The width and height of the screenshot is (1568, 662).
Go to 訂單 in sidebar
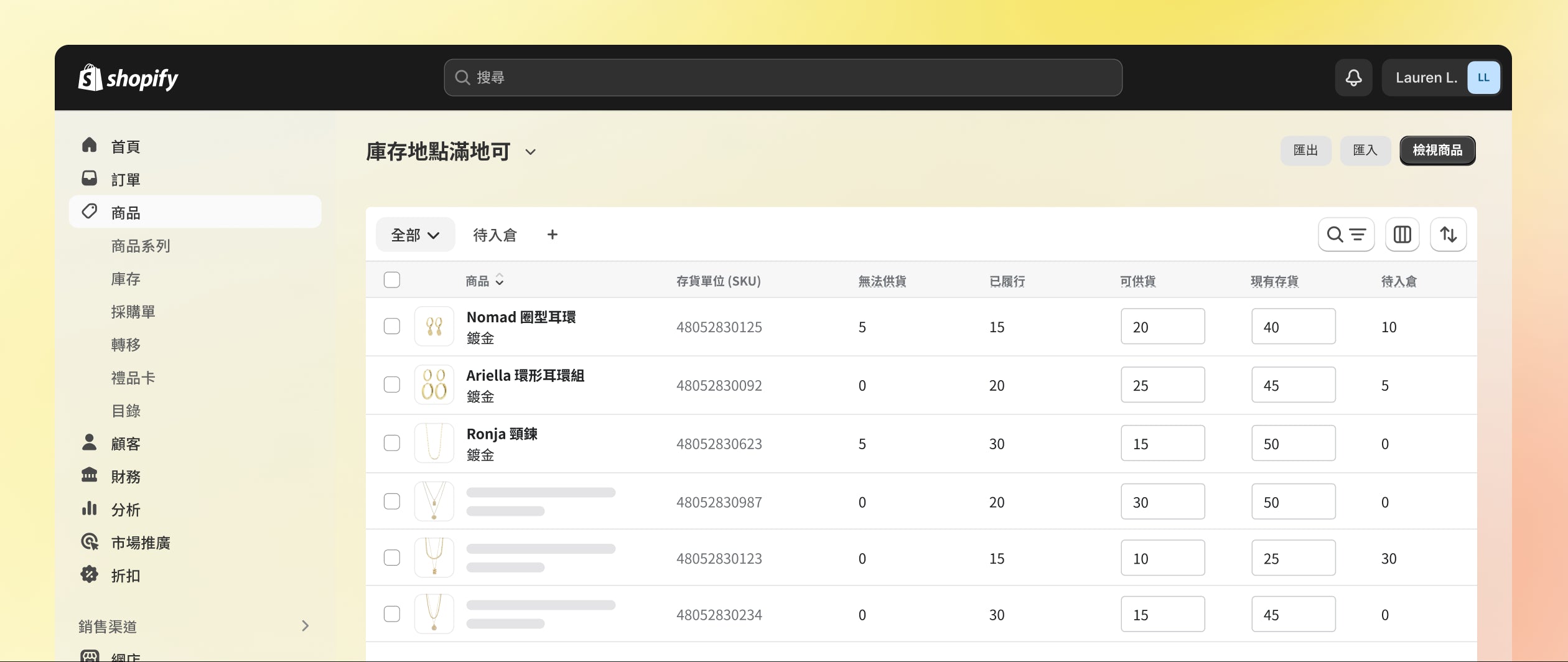pyautogui.click(x=126, y=179)
